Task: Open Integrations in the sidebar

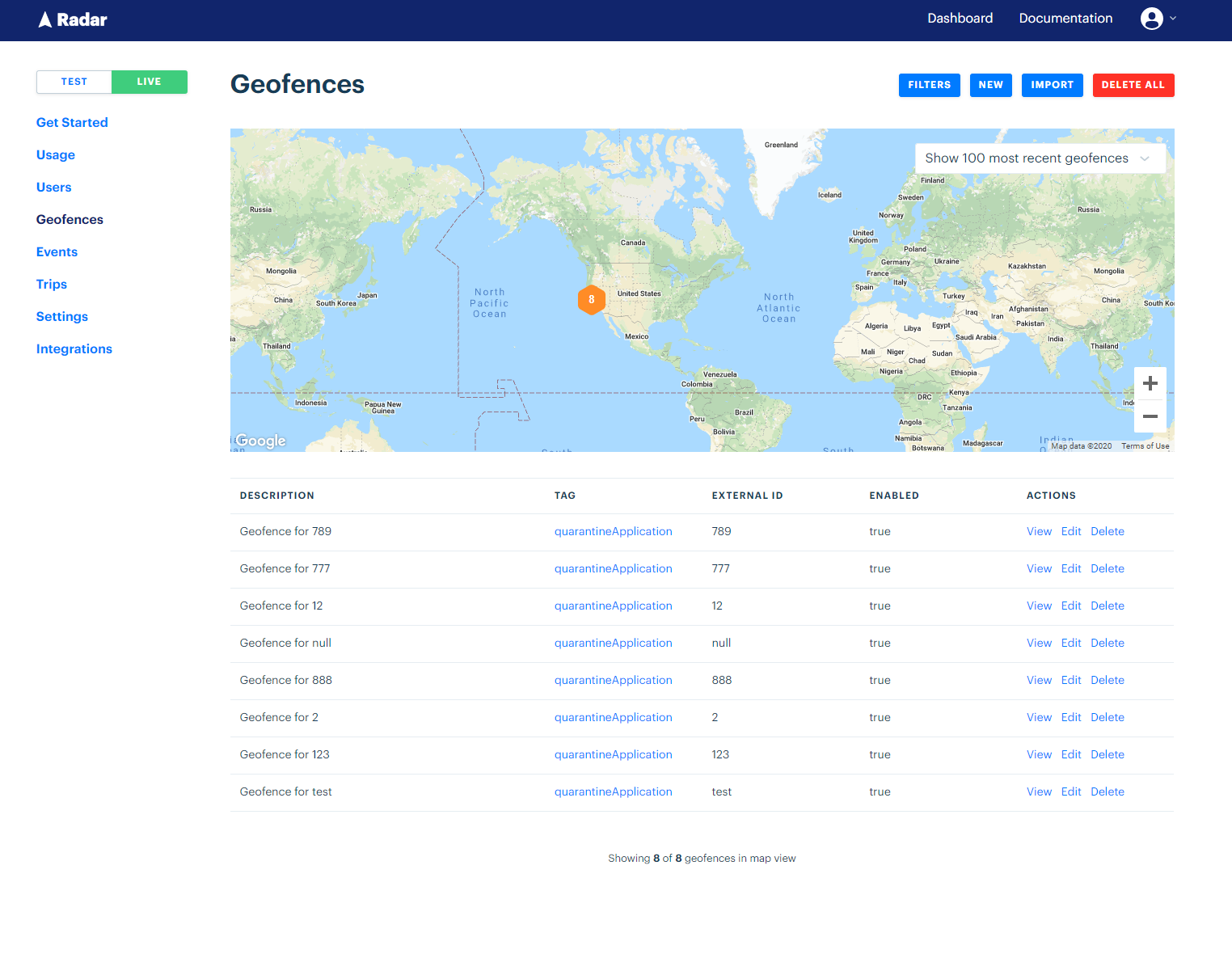Action: 74,349
